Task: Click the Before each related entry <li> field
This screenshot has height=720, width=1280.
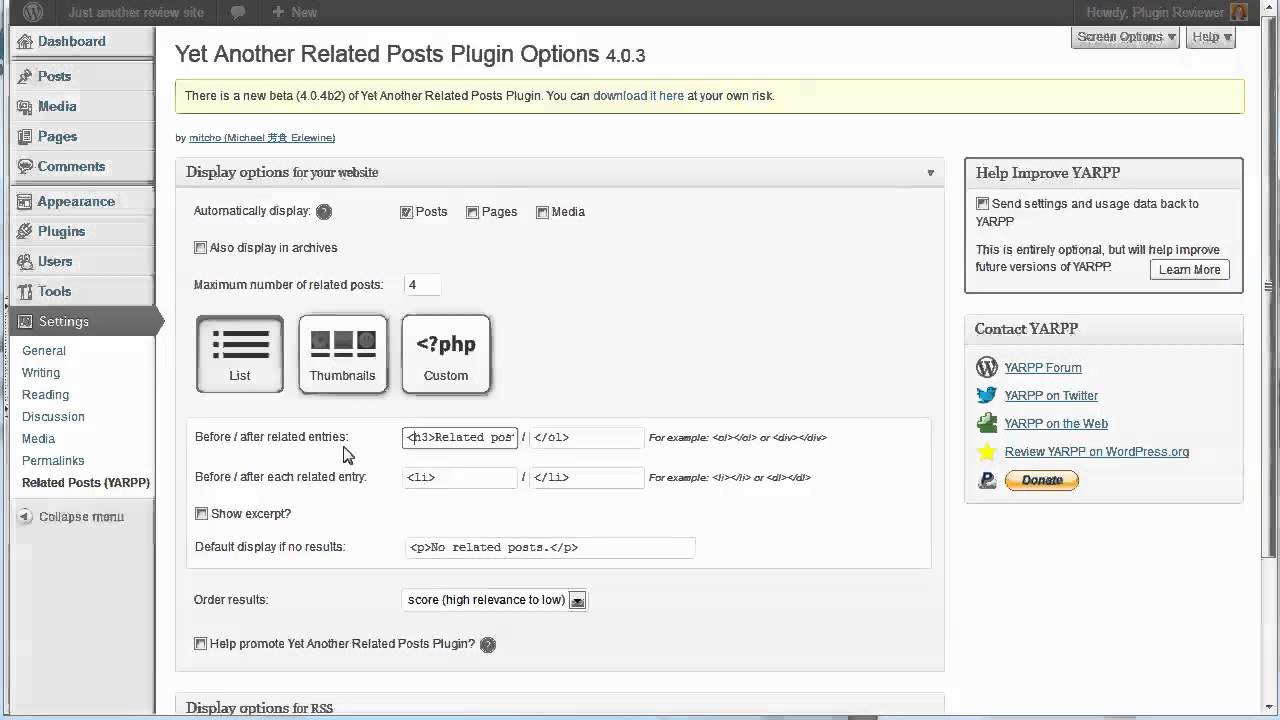Action: [x=460, y=477]
